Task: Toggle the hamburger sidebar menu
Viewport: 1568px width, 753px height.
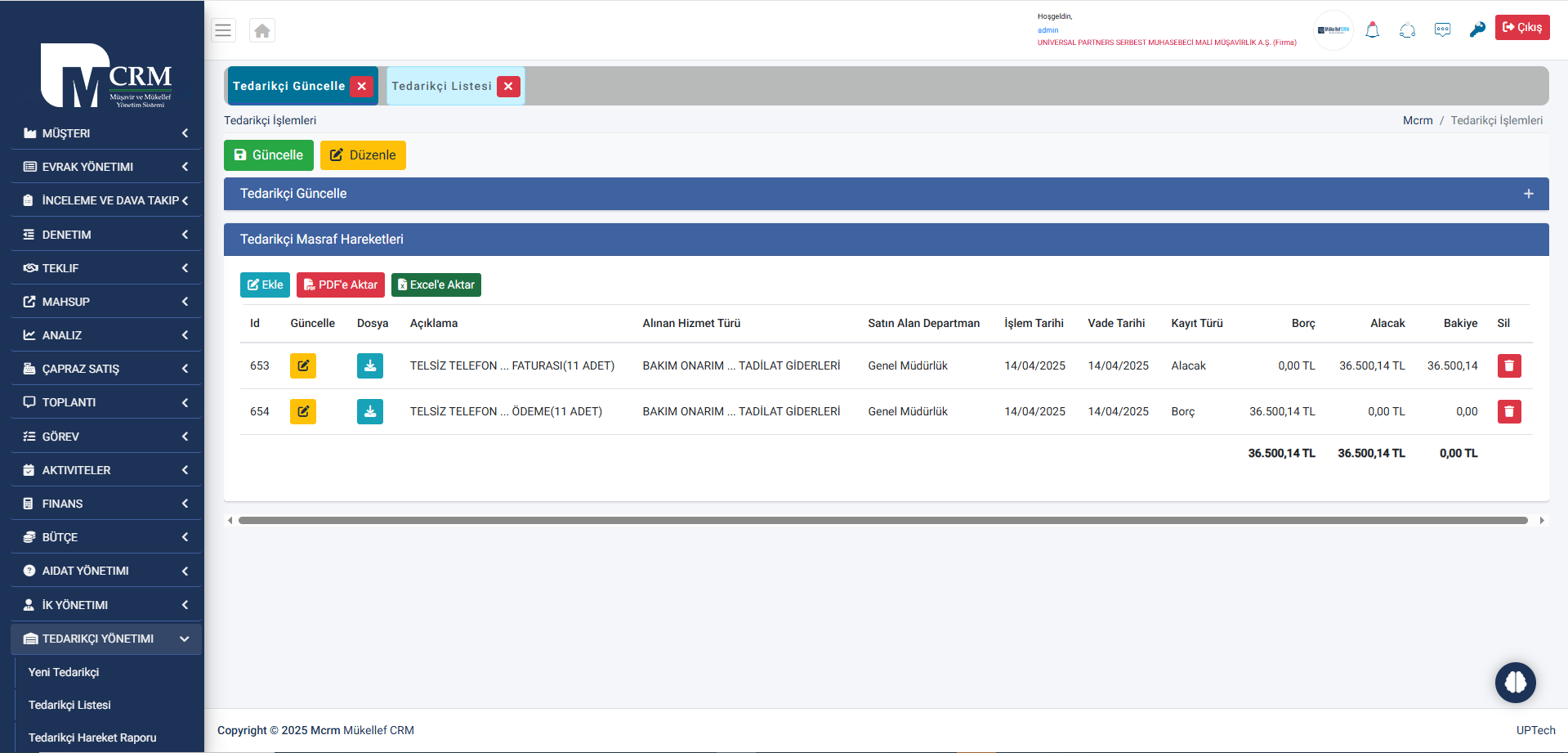Action: (223, 31)
